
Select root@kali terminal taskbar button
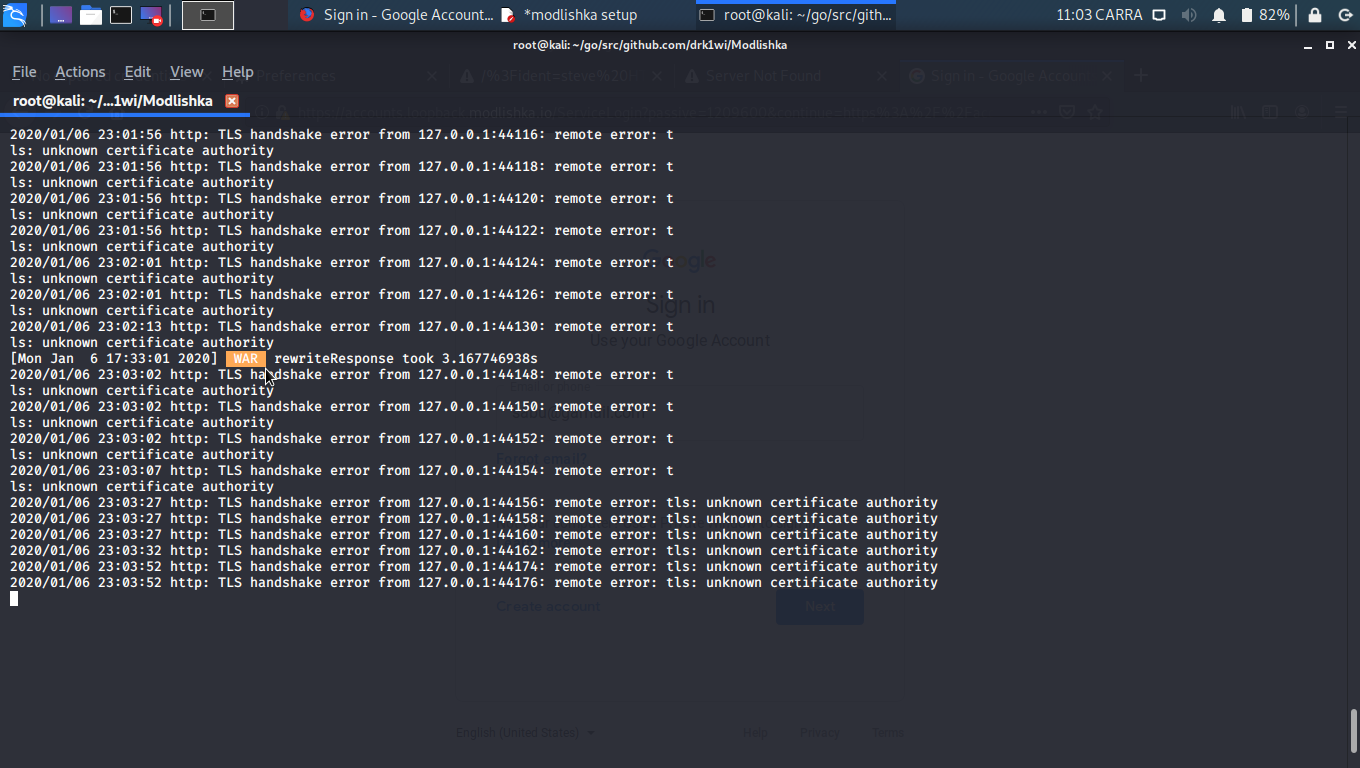pos(796,15)
